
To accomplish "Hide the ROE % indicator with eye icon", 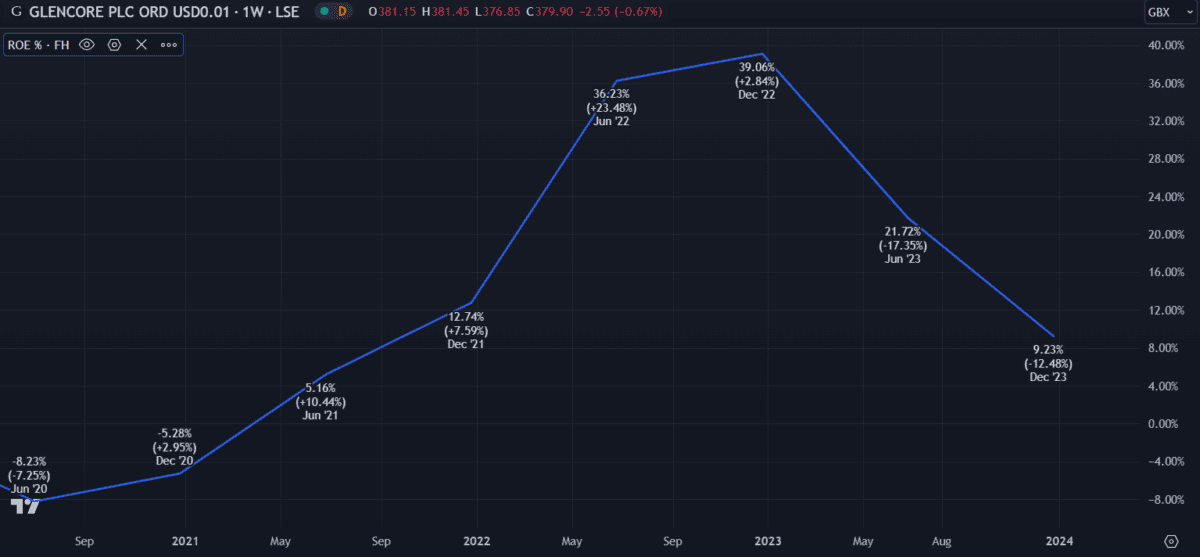I will point(87,45).
